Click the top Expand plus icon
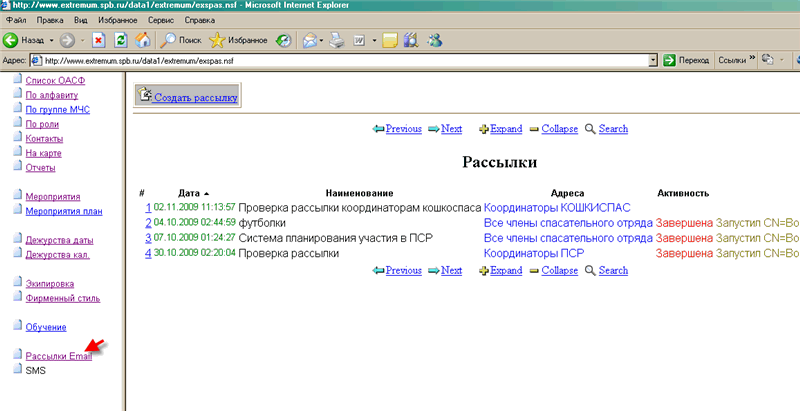 tap(484, 129)
